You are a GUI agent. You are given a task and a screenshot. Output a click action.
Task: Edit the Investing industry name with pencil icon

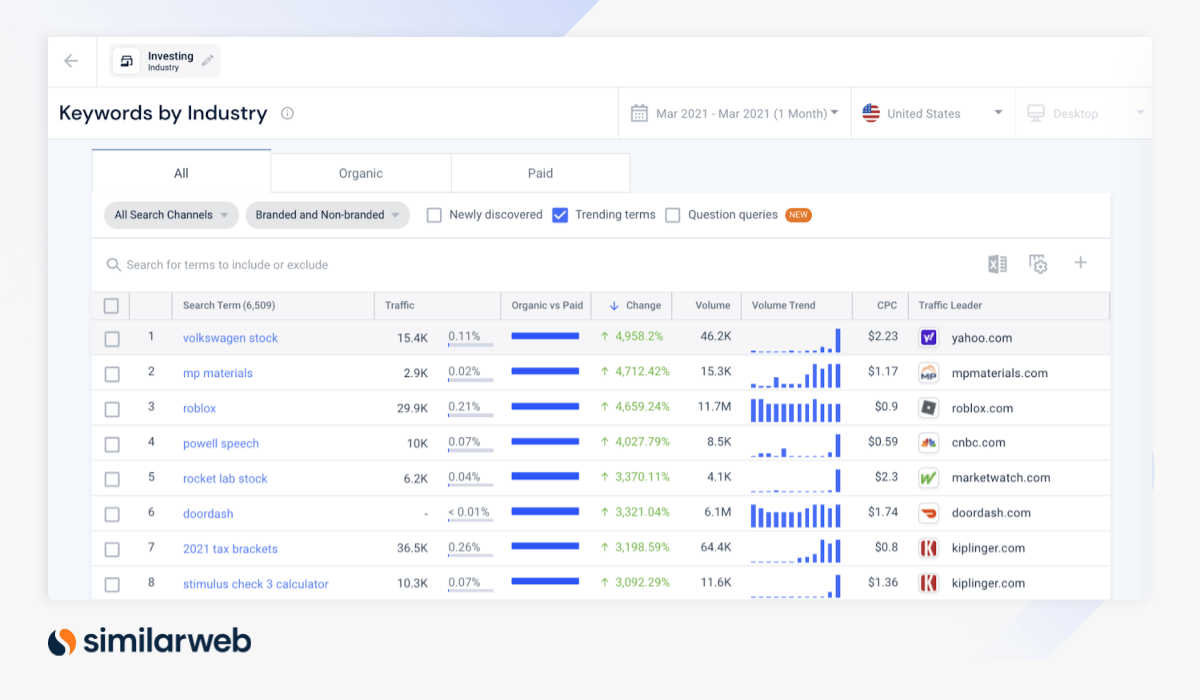(207, 60)
